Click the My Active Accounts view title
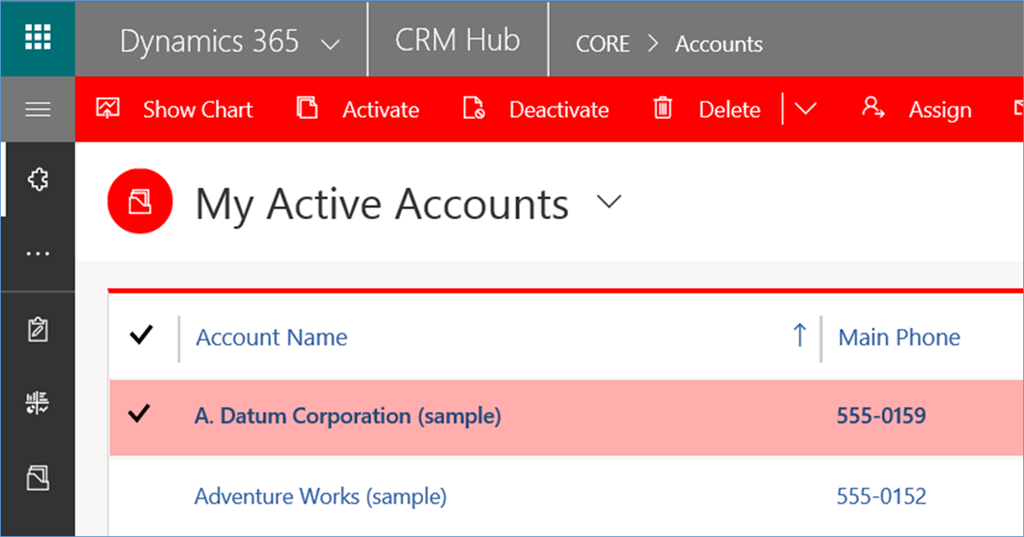This screenshot has height=537, width=1024. point(382,204)
